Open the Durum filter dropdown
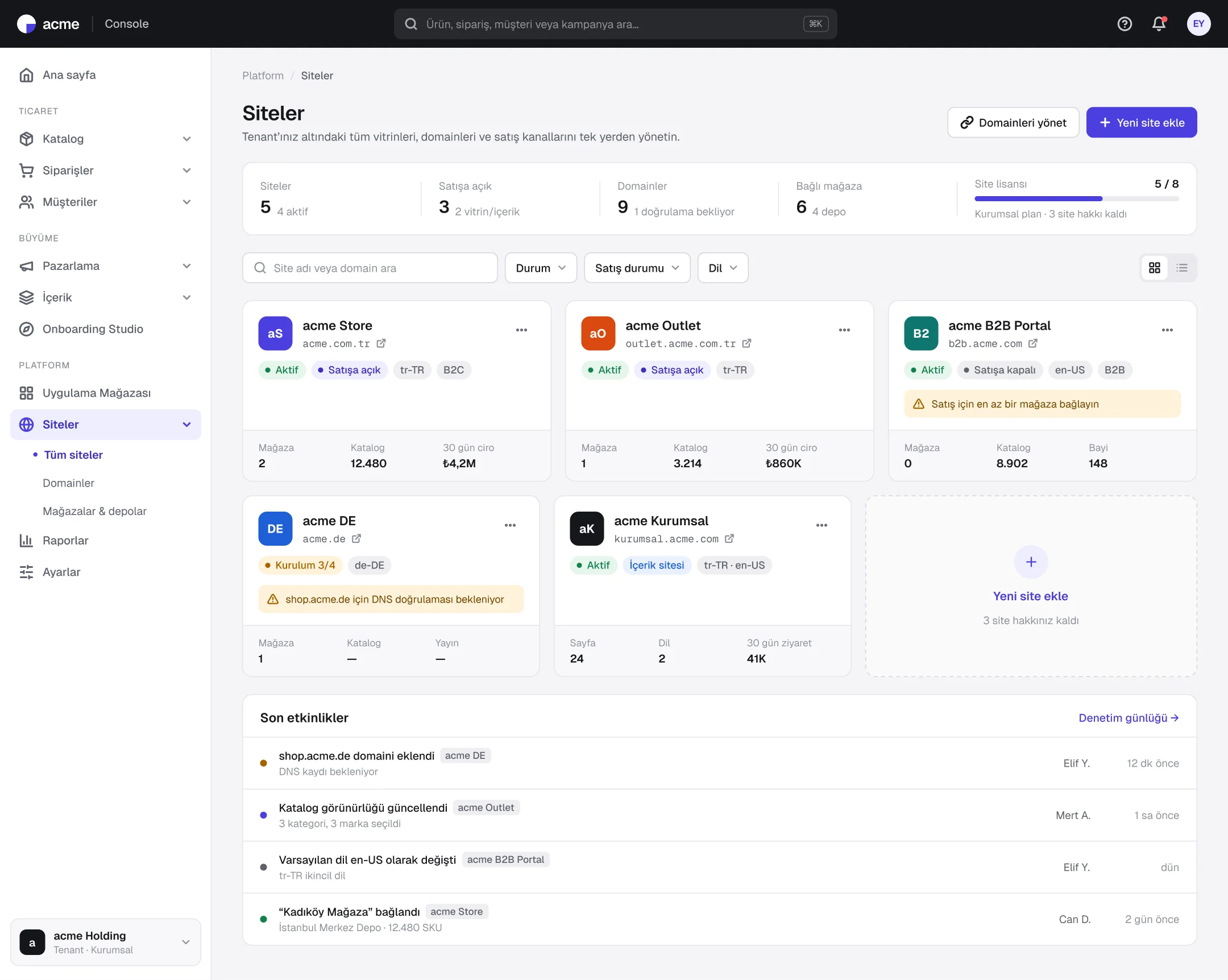 click(541, 268)
